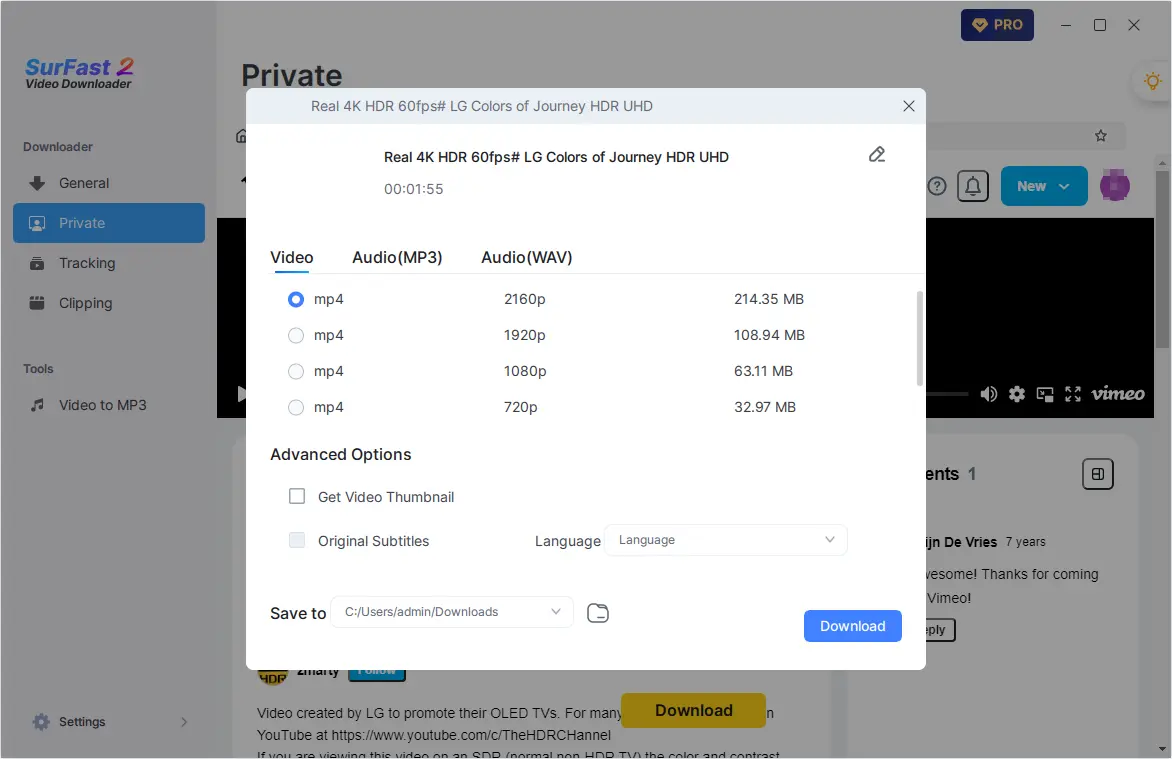Click the 63.11 MB size text
This screenshot has height=759, width=1172.
tap(763, 371)
